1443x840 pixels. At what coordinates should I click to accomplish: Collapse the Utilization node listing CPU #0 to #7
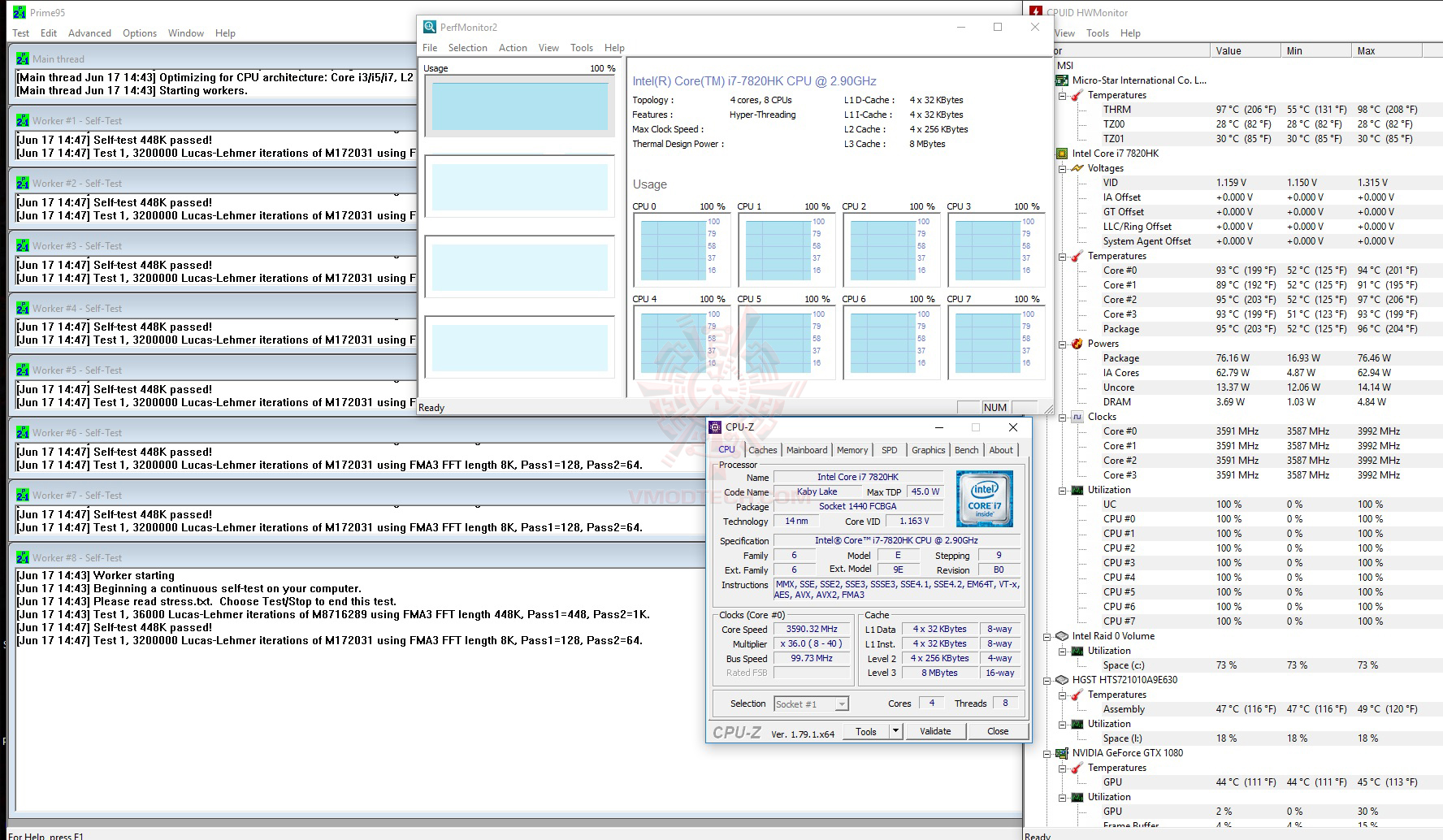[x=1062, y=490]
